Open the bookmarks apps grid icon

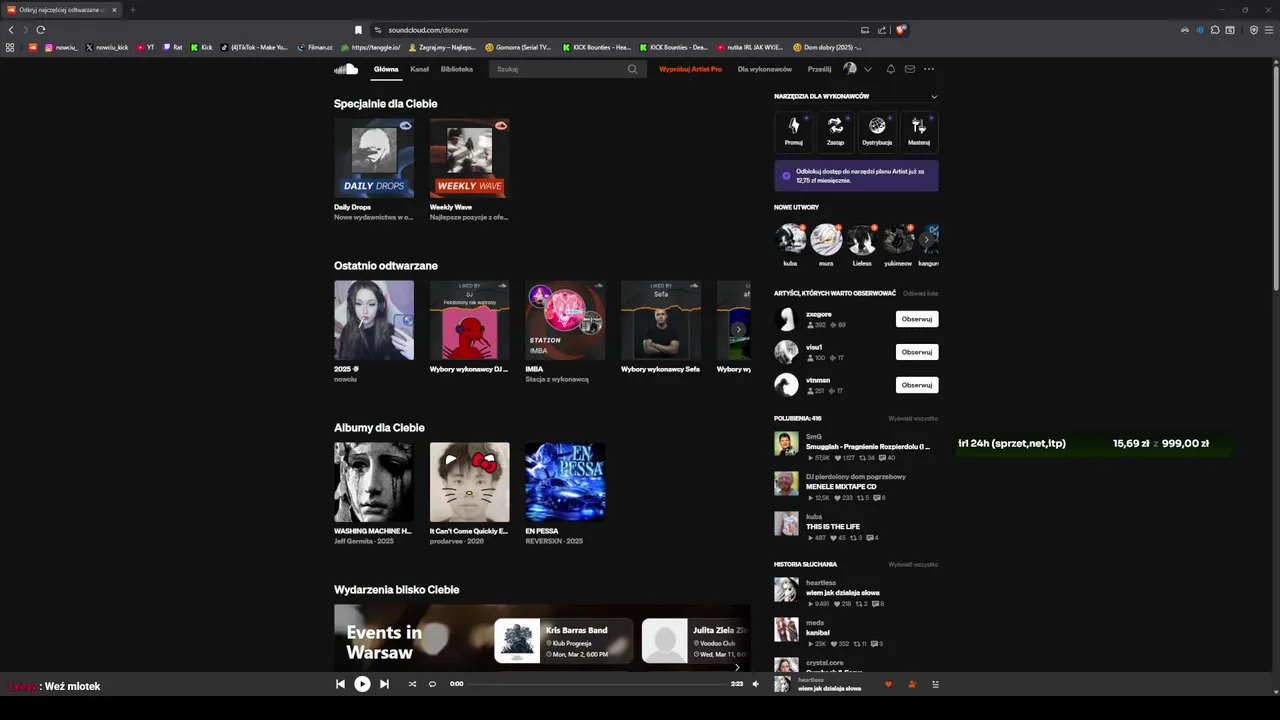point(10,47)
